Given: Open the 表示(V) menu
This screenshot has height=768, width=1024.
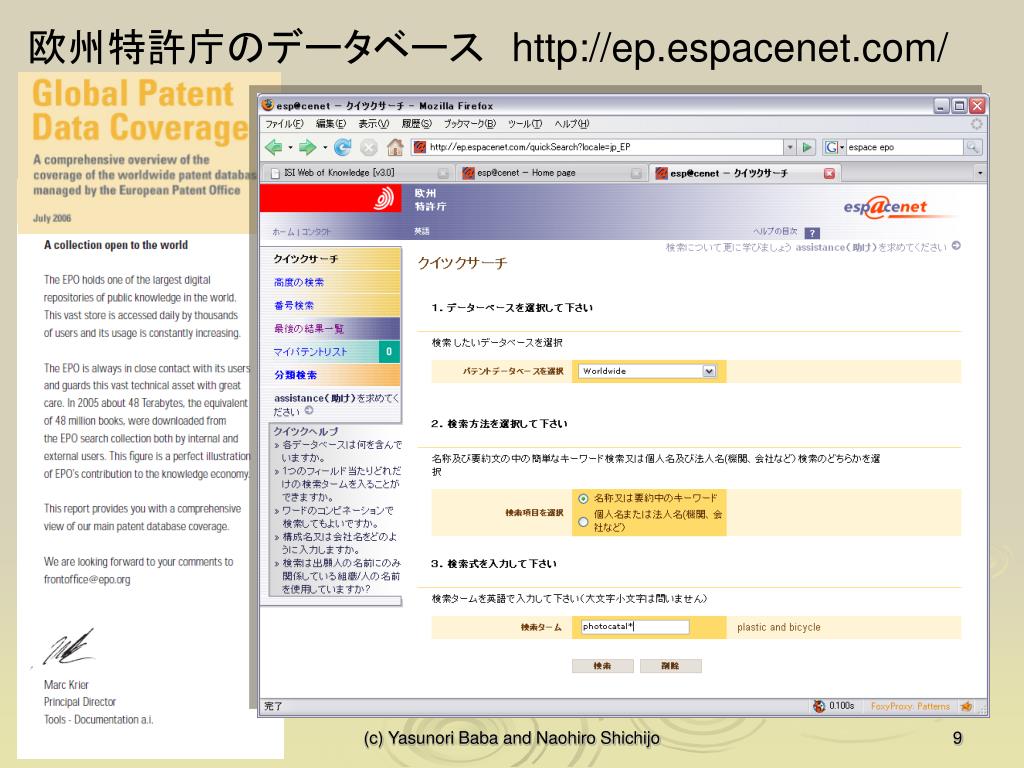Looking at the screenshot, I should (373, 123).
